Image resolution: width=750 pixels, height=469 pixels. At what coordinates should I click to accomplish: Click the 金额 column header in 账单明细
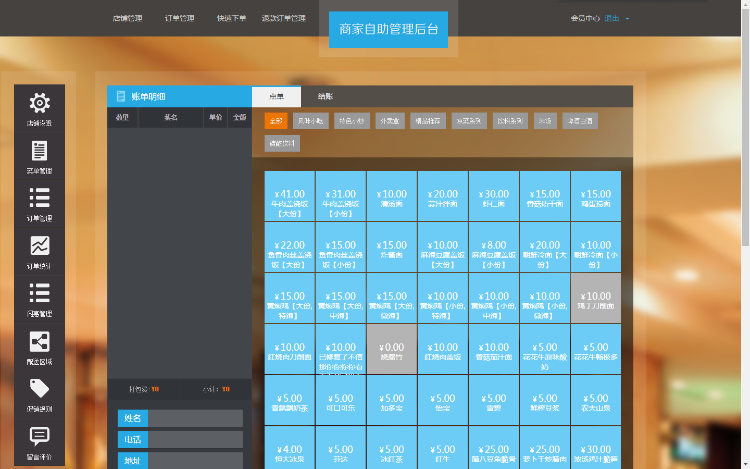pyautogui.click(x=240, y=117)
